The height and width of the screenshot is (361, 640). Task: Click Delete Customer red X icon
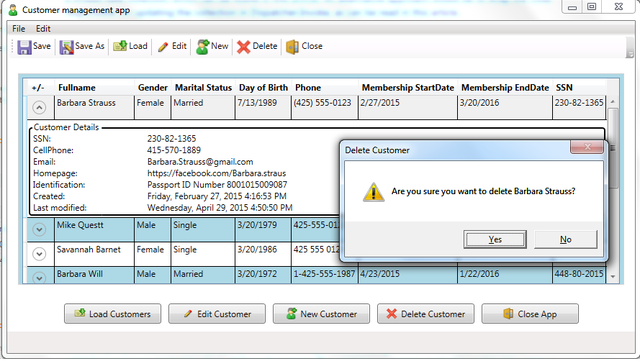coord(391,314)
